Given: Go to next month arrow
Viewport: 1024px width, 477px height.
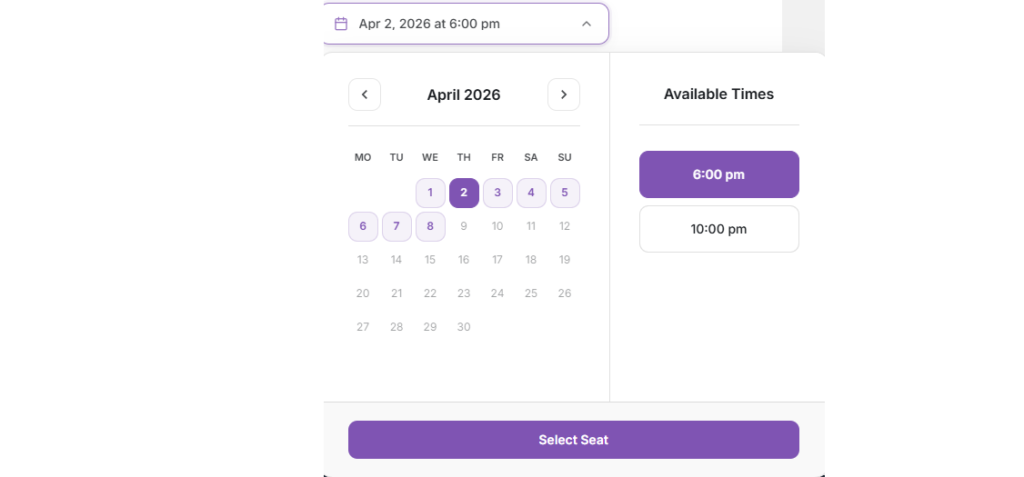Looking at the screenshot, I should point(564,95).
